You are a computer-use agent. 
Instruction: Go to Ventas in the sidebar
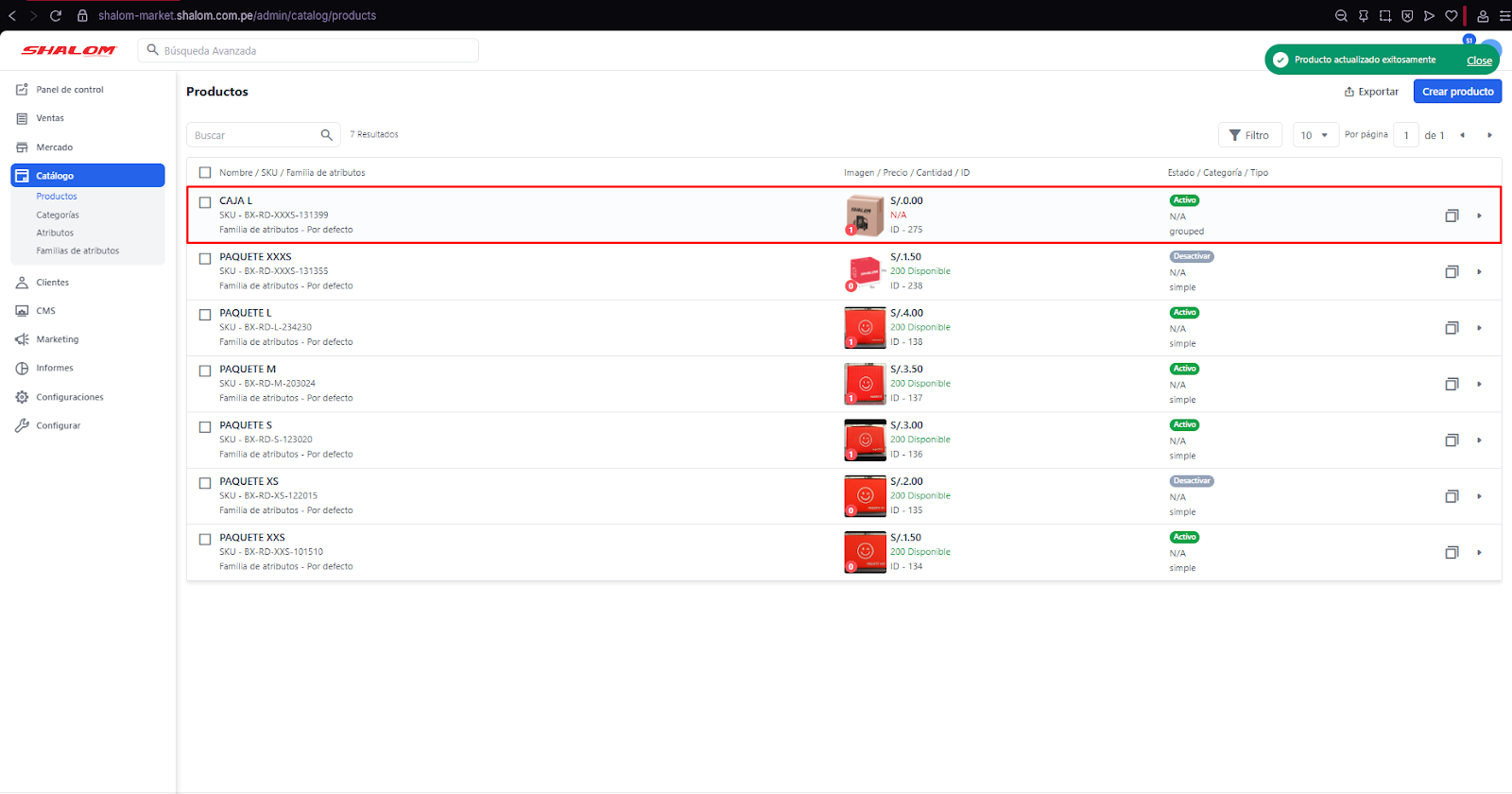50,118
